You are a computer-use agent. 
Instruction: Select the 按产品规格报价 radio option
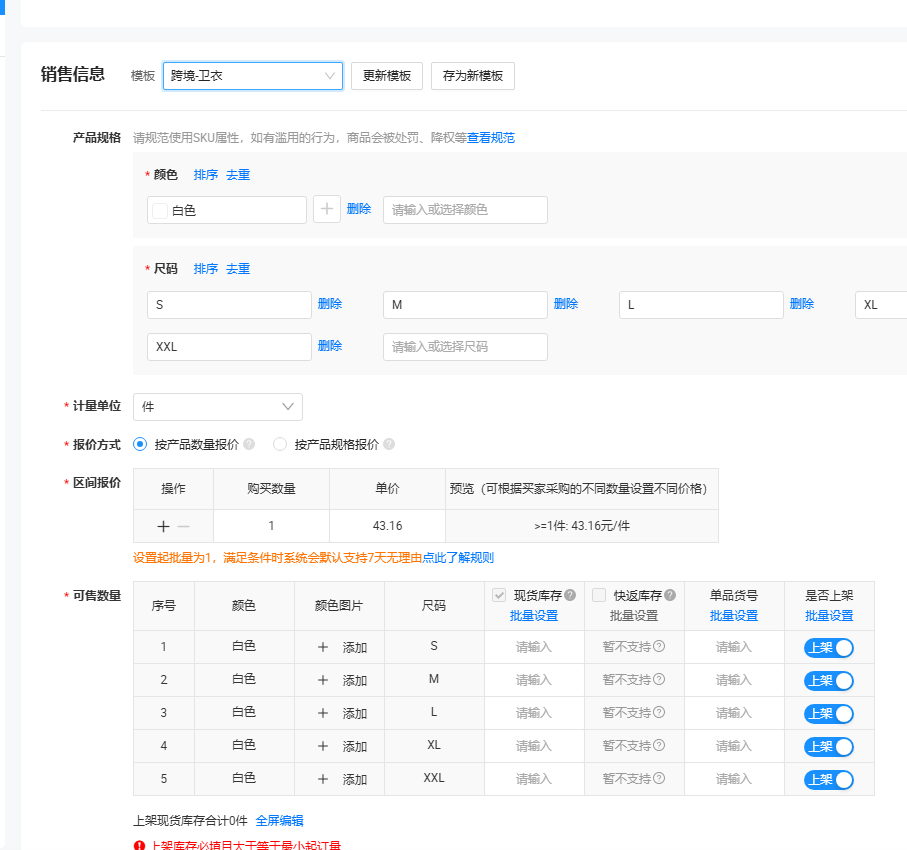click(x=278, y=443)
